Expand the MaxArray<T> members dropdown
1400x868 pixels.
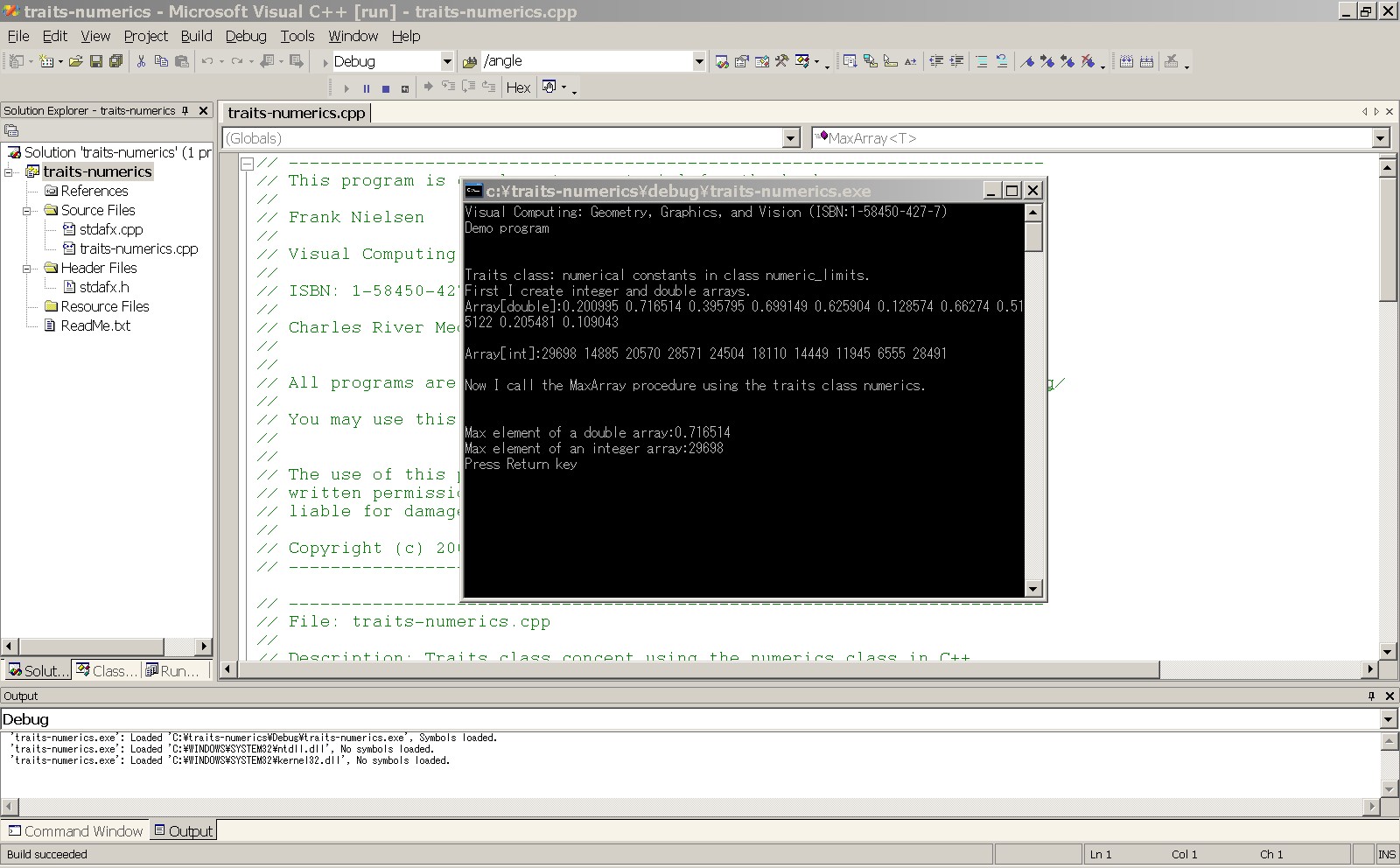1380,138
